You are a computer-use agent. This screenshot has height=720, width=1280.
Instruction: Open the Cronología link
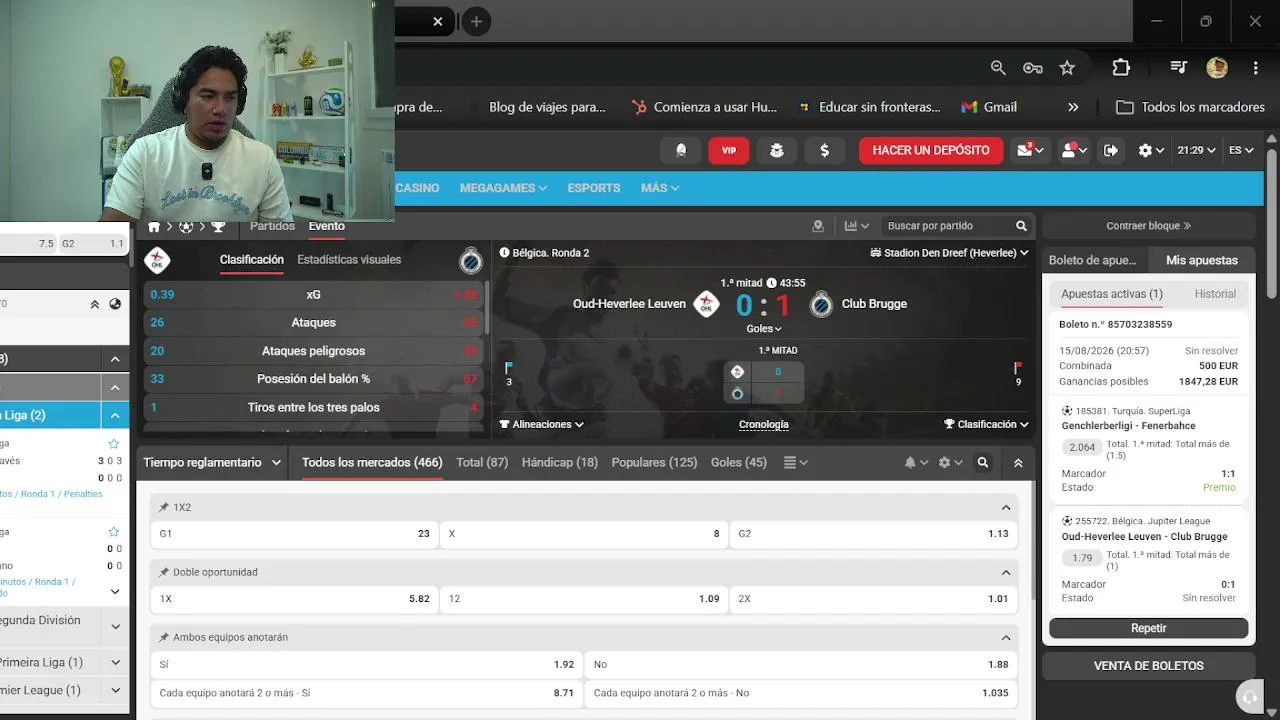coord(764,424)
